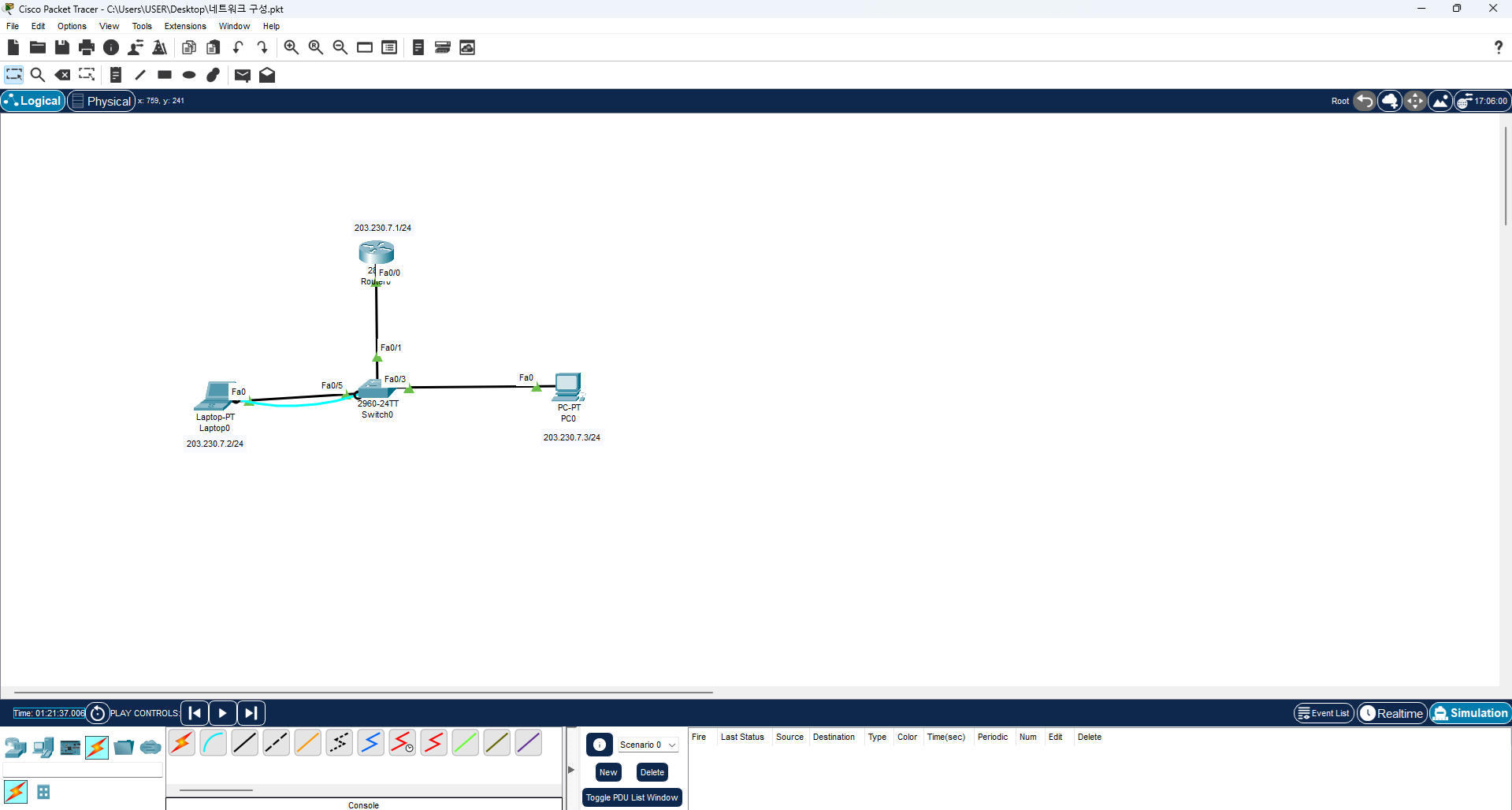Expand the PDU list panel arrow

[x=571, y=770]
